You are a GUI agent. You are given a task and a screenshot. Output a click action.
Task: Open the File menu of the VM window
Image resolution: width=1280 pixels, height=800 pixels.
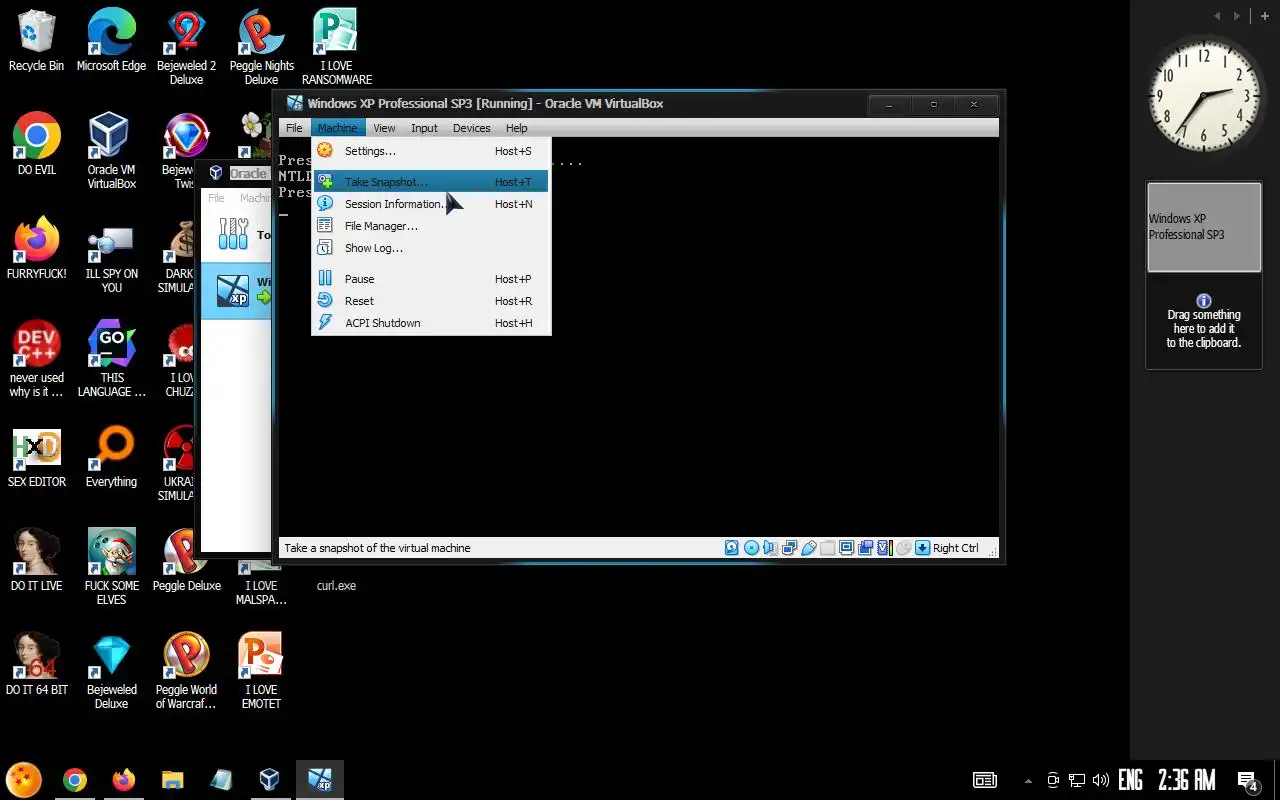coord(294,128)
